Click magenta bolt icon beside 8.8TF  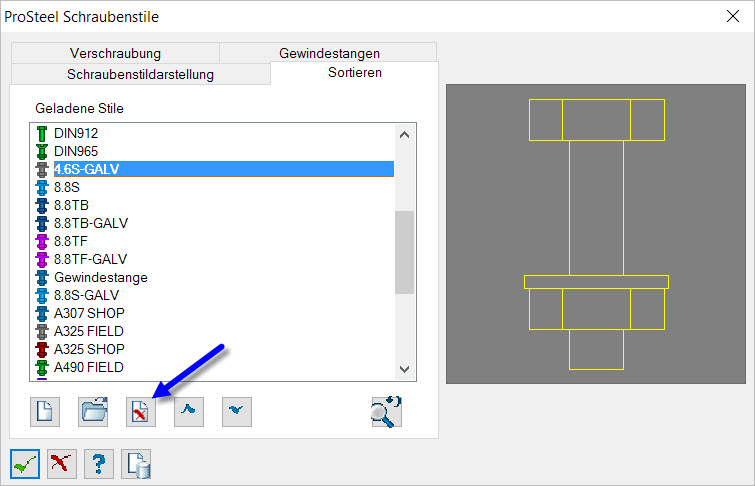[42, 241]
